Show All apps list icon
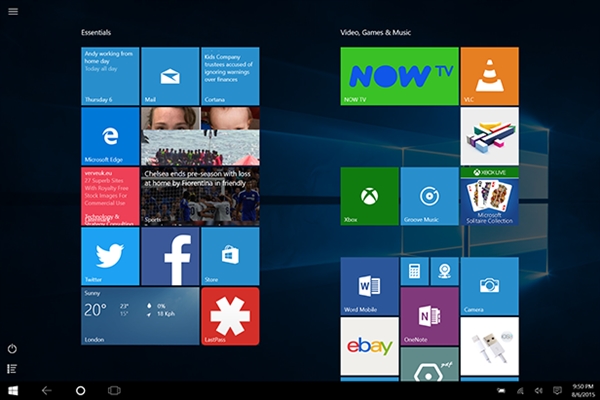This screenshot has width=600, height=400. pyautogui.click(x=12, y=368)
